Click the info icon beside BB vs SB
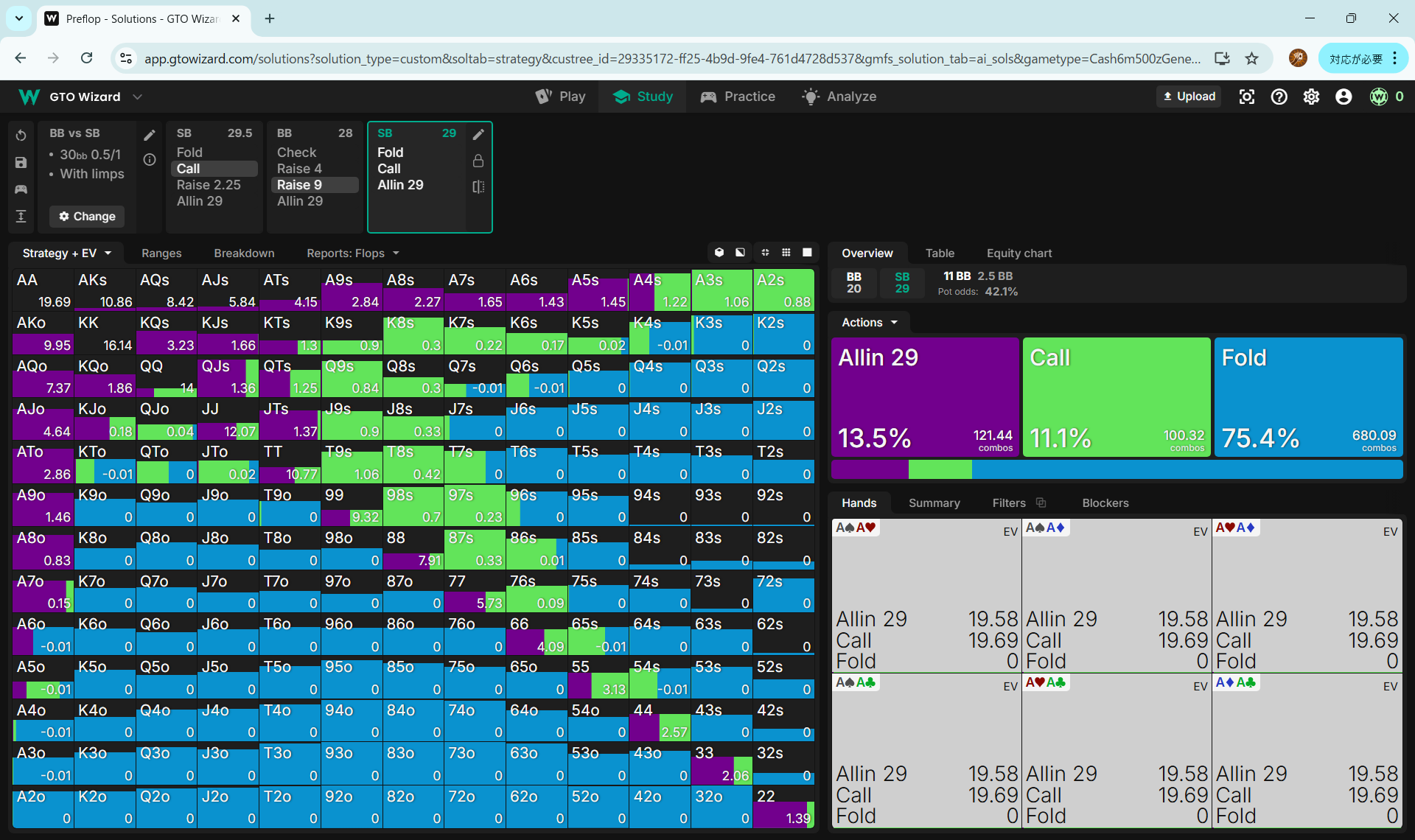 [x=150, y=160]
